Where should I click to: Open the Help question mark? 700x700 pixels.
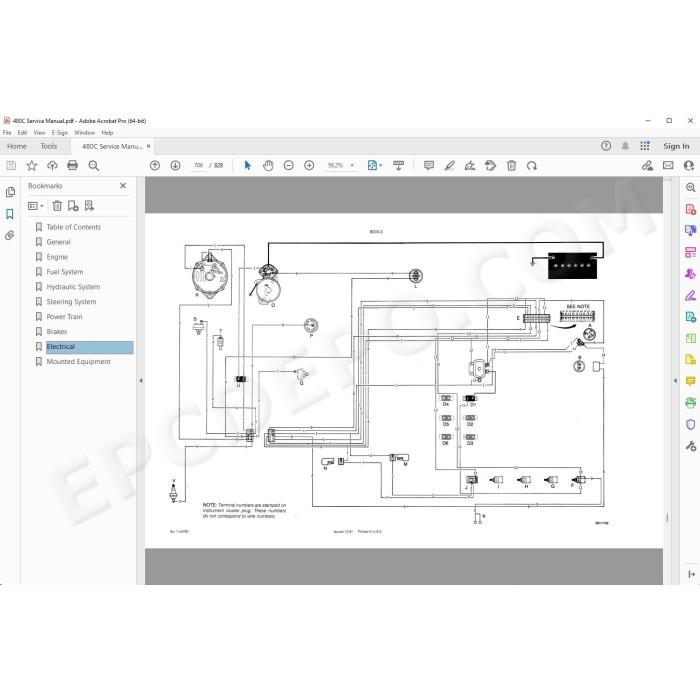(606, 146)
